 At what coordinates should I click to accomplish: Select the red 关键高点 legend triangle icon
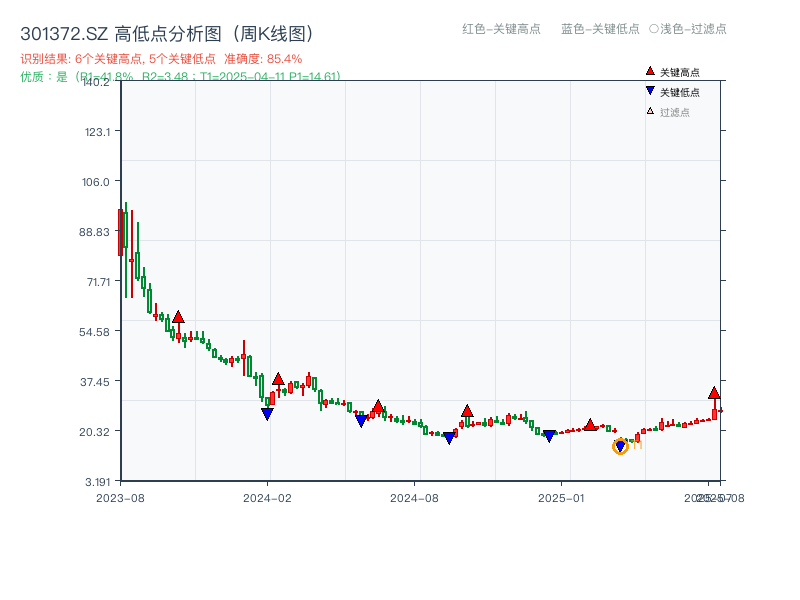649,71
